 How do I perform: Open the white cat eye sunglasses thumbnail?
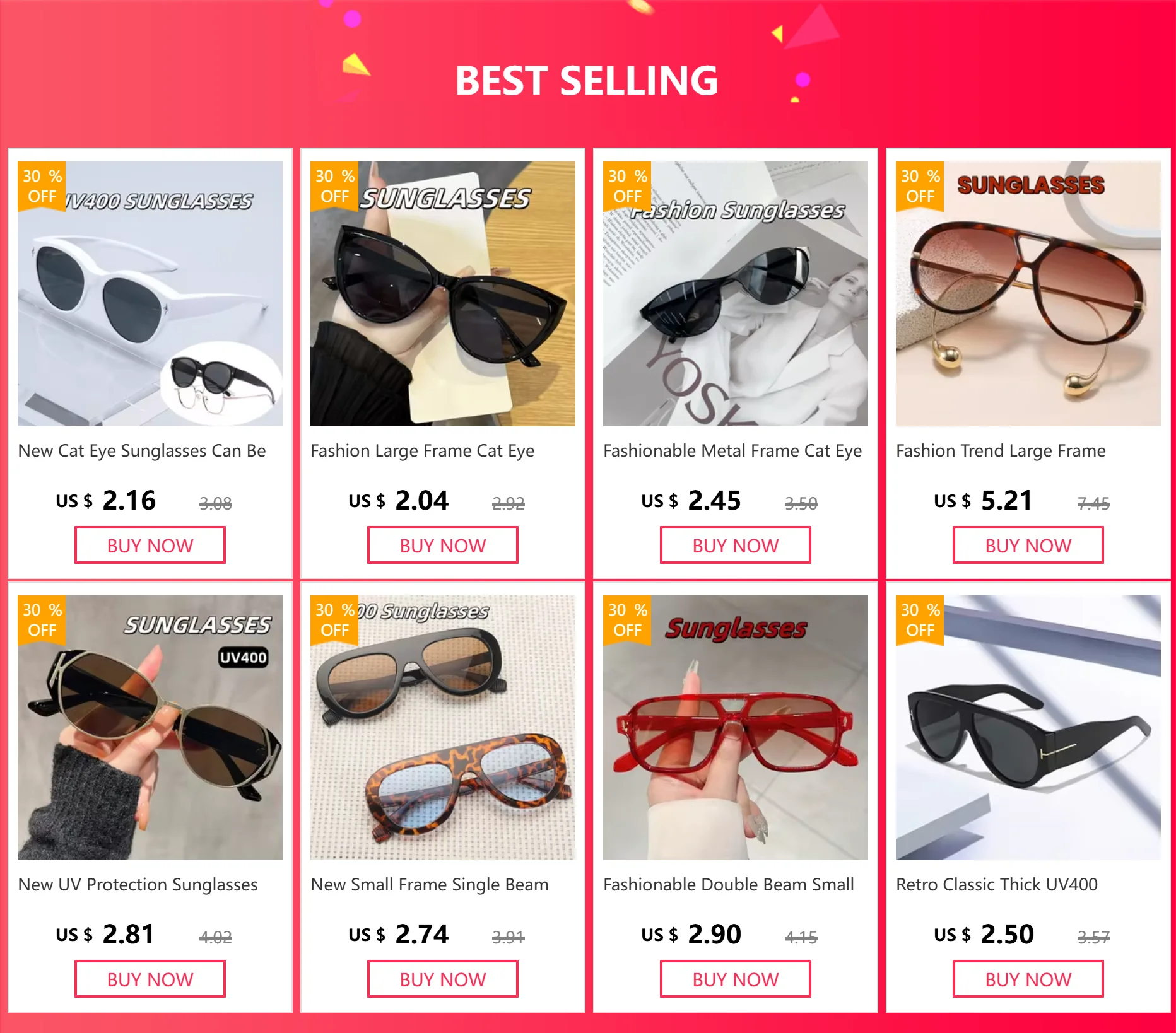[150, 294]
